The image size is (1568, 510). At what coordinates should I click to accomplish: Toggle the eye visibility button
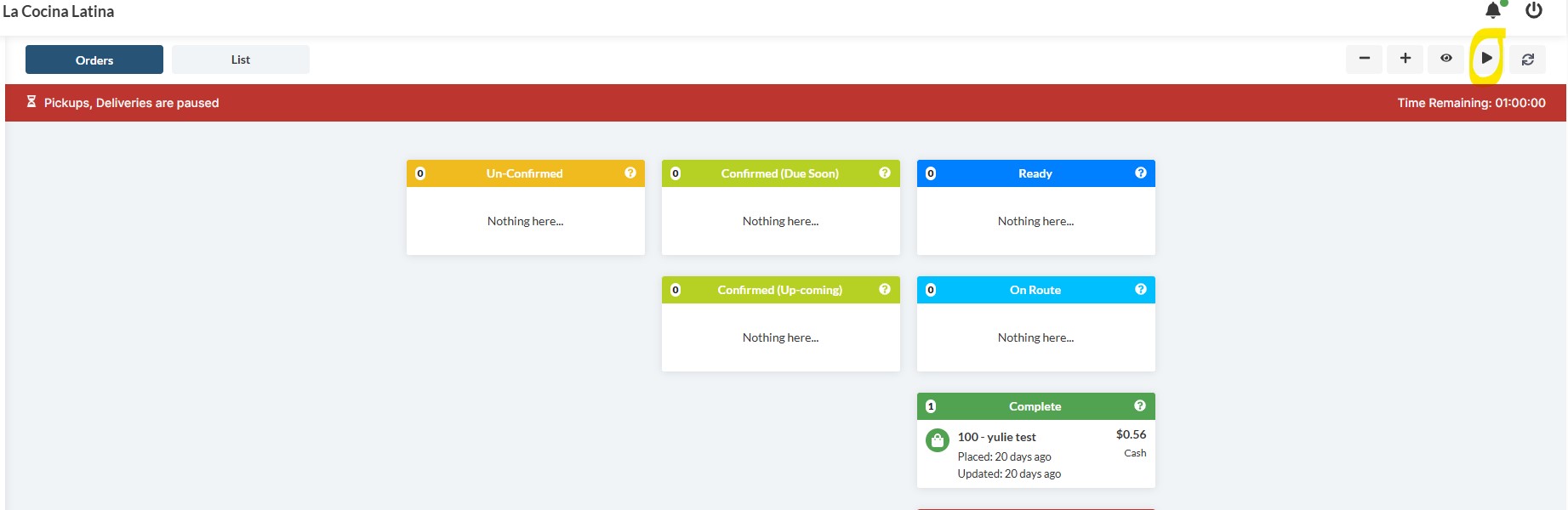1445,59
